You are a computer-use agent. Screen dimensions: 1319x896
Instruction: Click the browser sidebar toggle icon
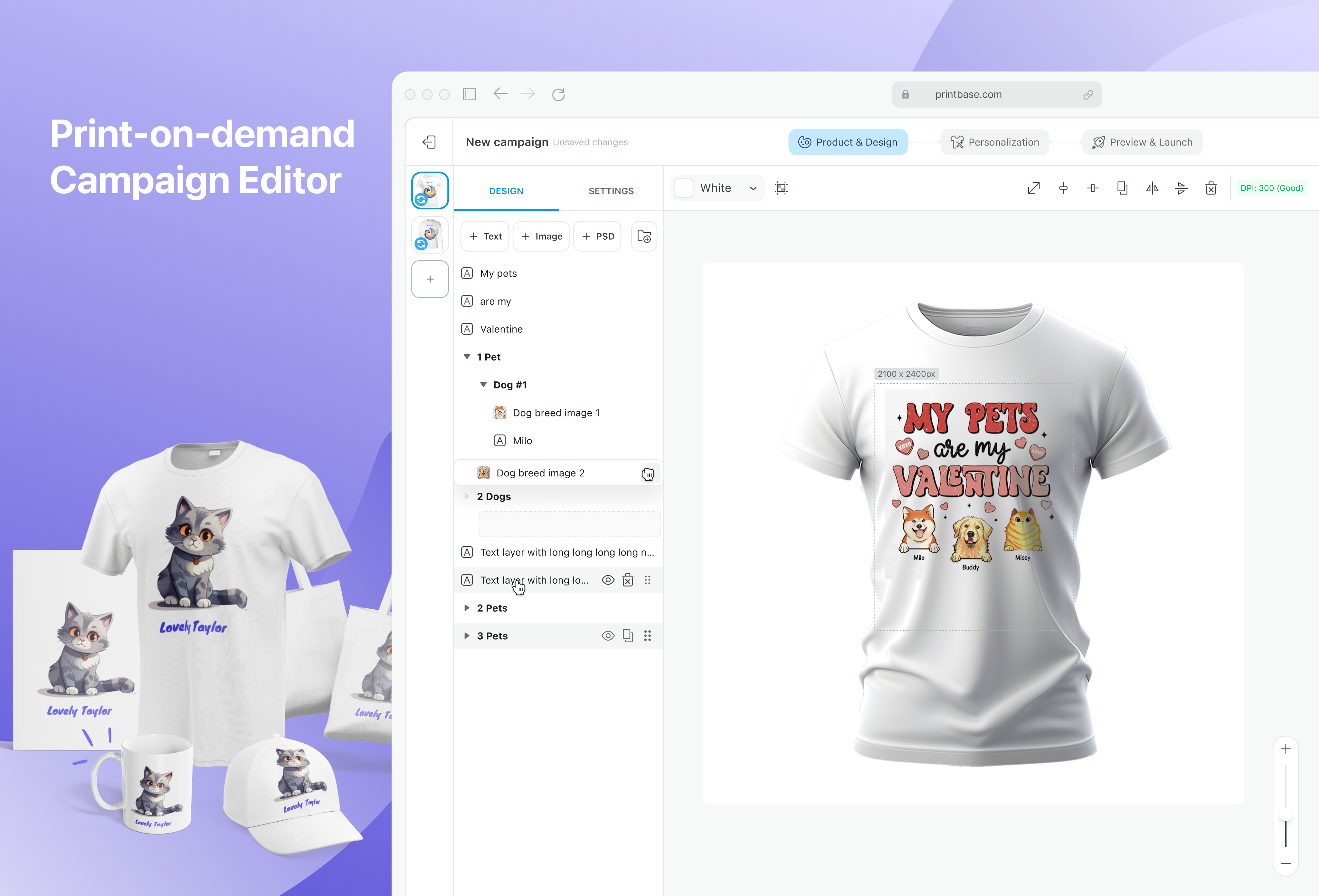[470, 94]
